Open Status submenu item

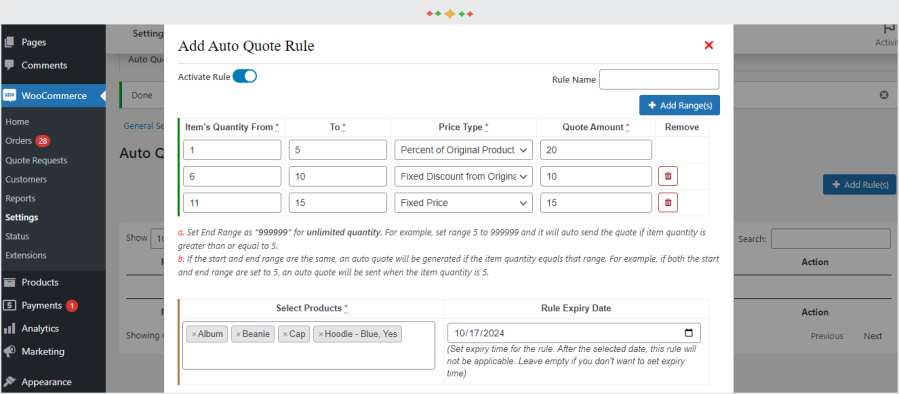[17, 236]
